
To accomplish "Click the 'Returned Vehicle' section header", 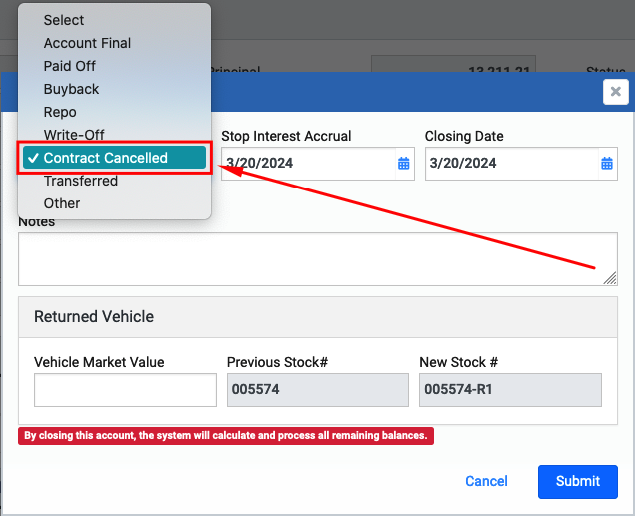I will pyautogui.click(x=318, y=317).
